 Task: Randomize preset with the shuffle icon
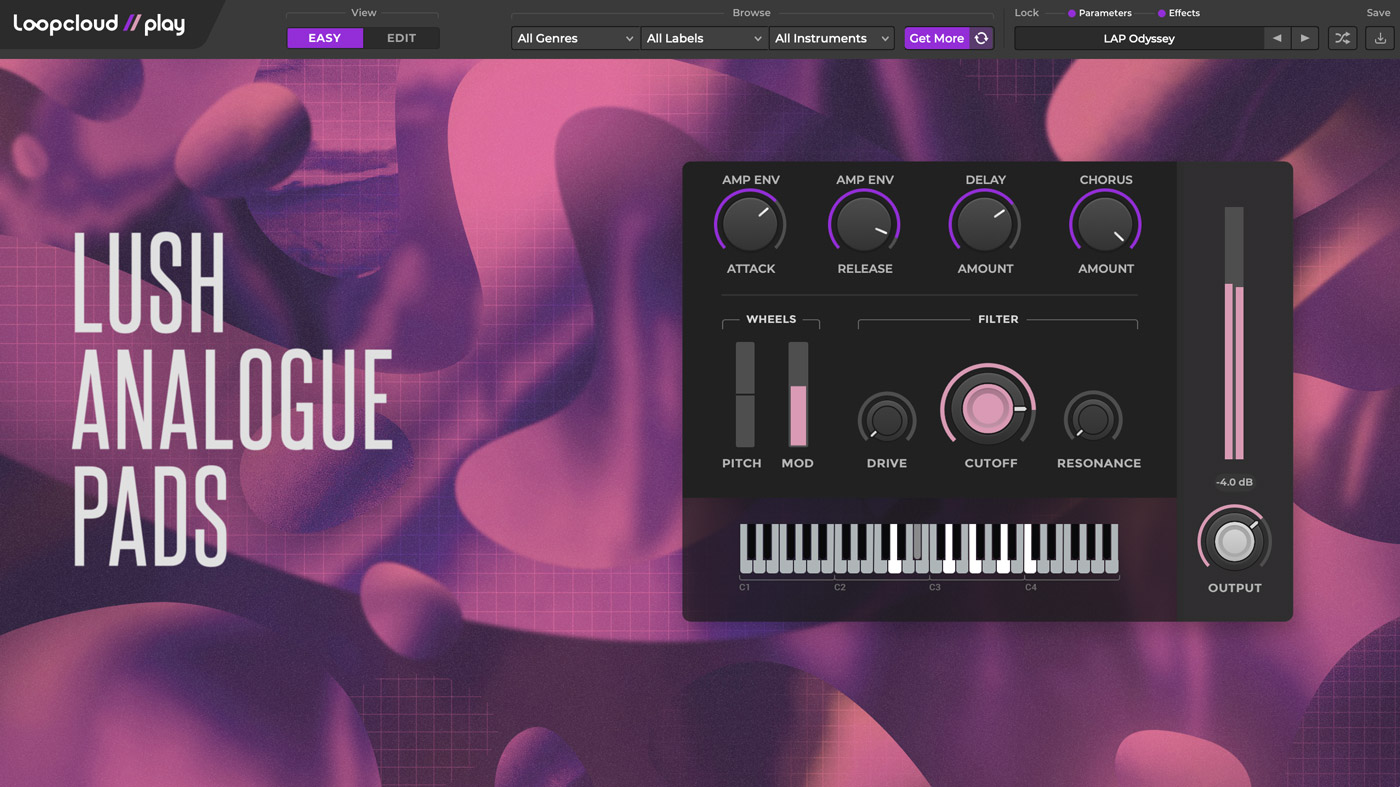pos(1343,38)
